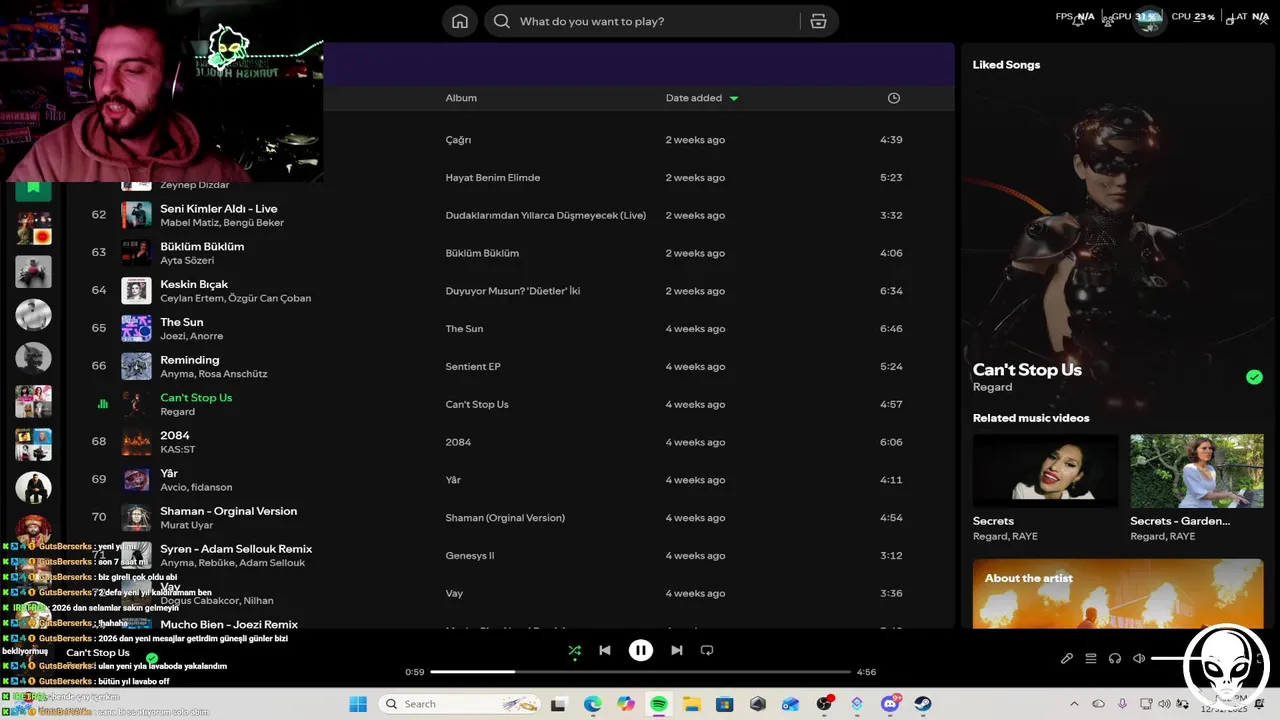Sort by Date added column

694,98
